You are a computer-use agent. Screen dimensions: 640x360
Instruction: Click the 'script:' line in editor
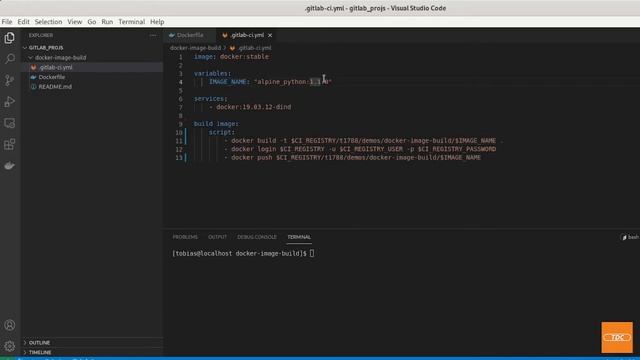[222, 133]
